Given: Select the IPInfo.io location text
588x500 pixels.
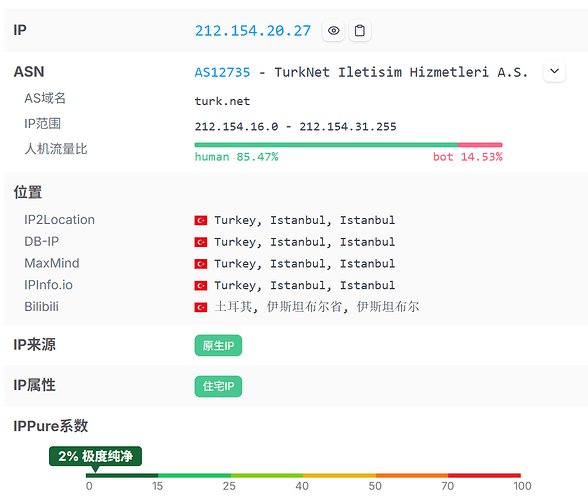Looking at the screenshot, I should 304,285.
